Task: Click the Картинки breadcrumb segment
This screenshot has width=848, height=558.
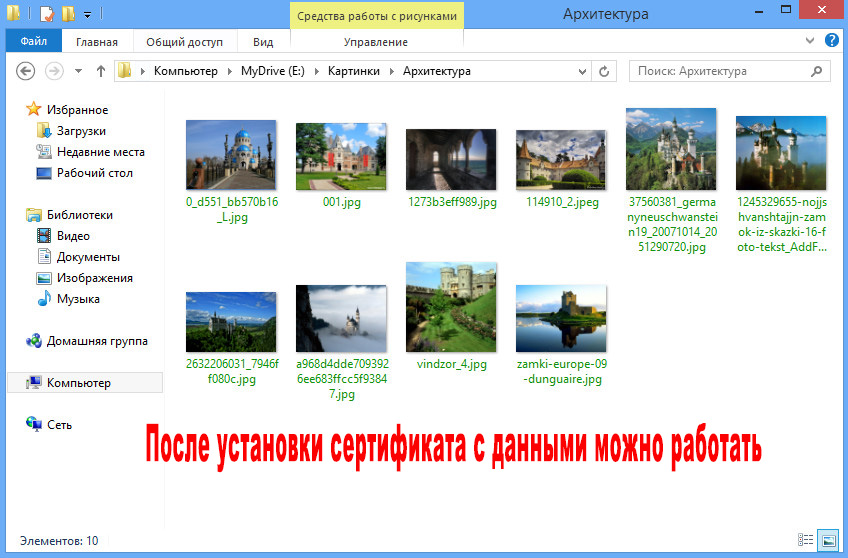Action: coord(354,71)
